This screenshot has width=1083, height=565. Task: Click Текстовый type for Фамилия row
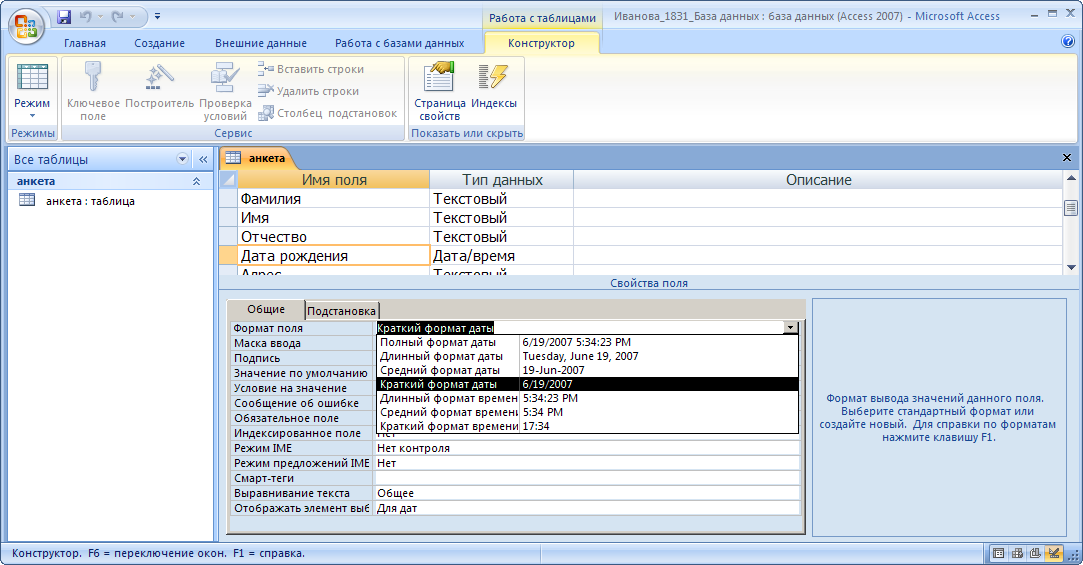pos(501,198)
